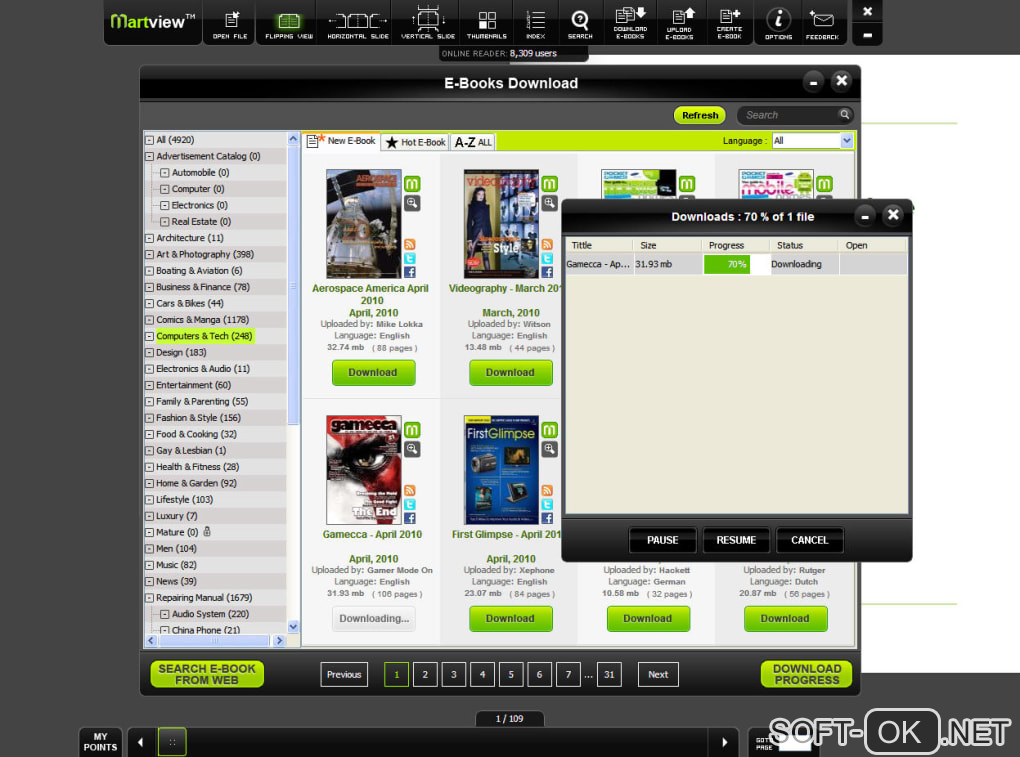Expand the Audio System (220) sub-node
This screenshot has height=757, width=1020.
pos(165,614)
